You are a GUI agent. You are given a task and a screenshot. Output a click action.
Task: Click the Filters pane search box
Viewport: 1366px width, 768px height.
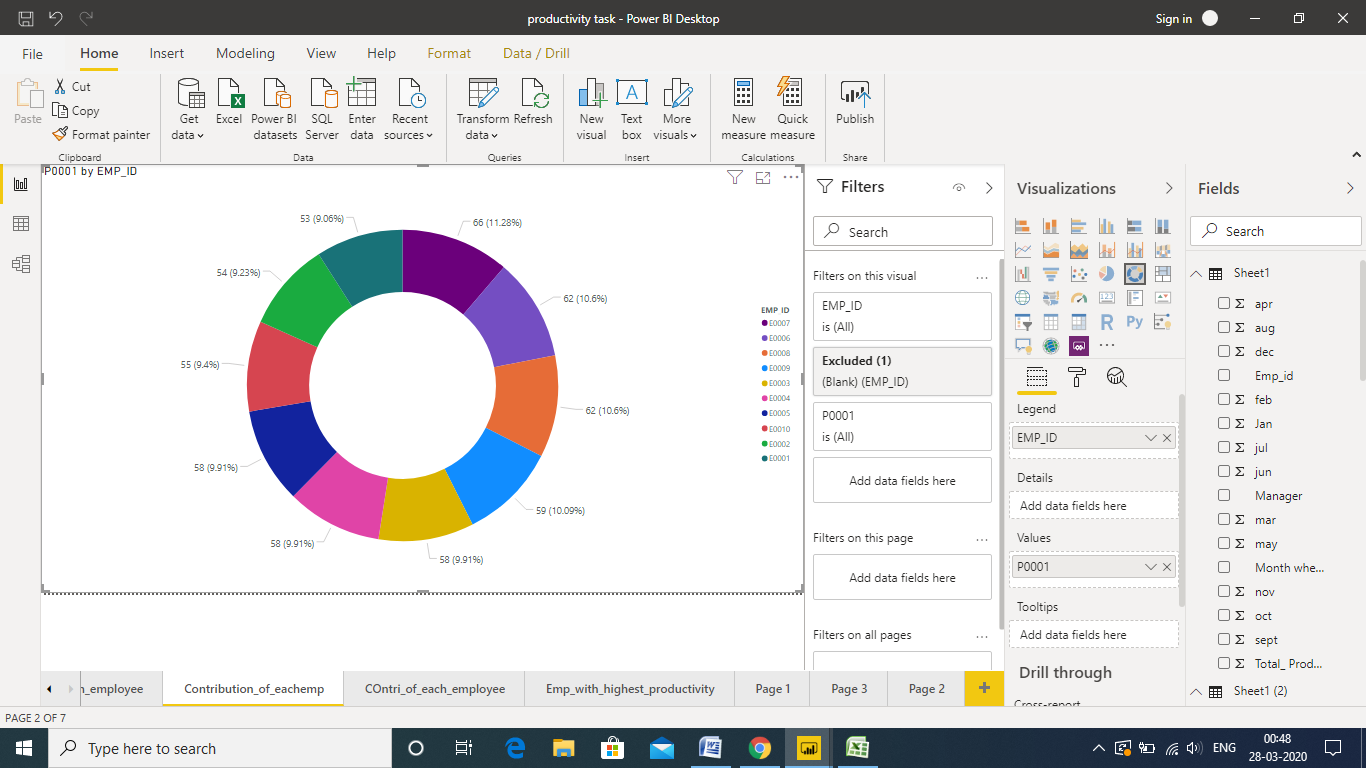point(902,231)
